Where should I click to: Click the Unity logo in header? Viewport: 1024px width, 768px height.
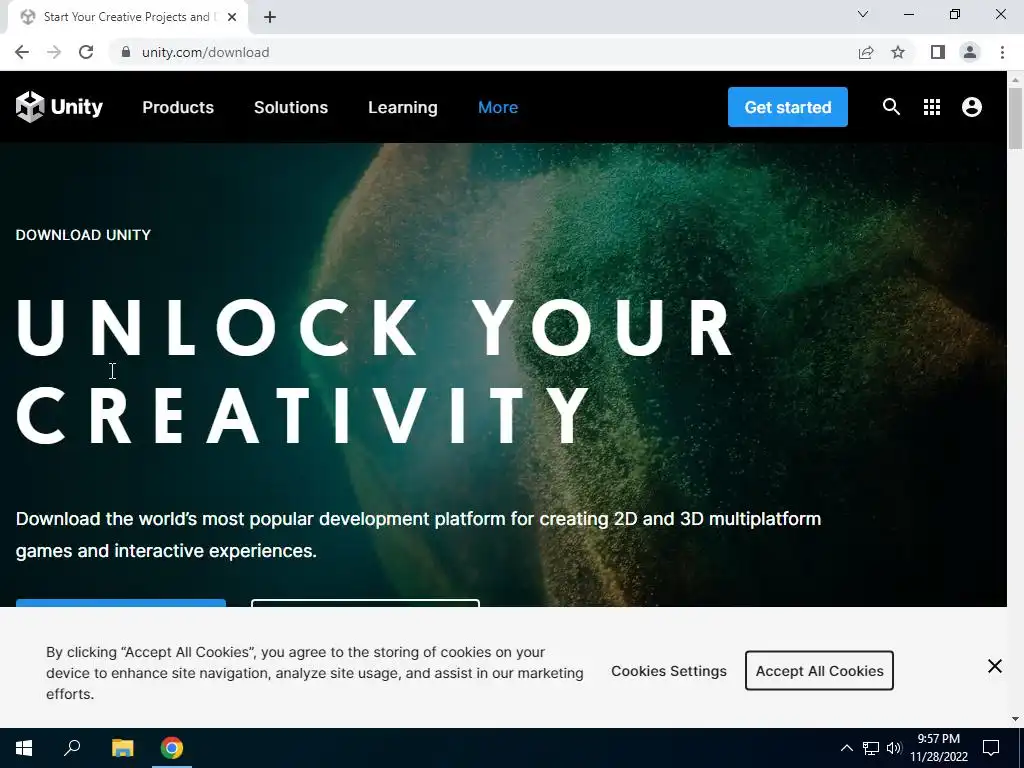click(59, 107)
